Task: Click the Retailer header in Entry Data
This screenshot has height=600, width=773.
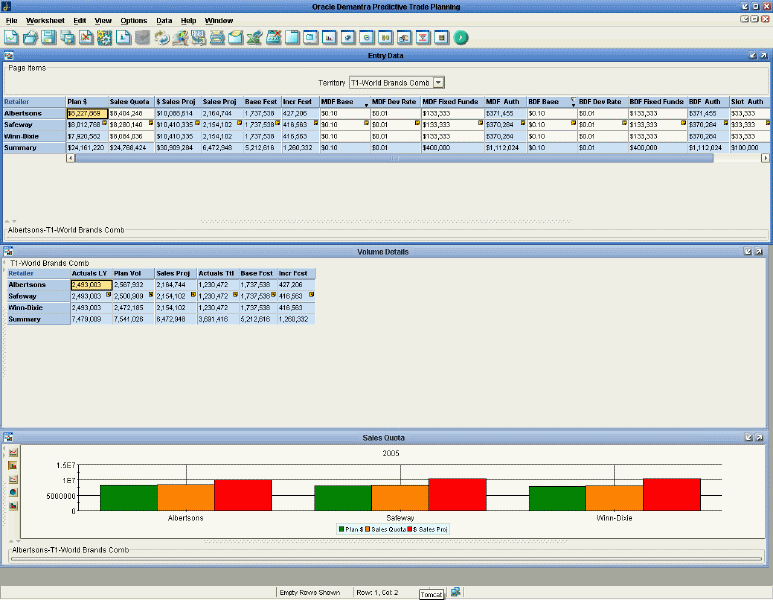Action: (35, 102)
